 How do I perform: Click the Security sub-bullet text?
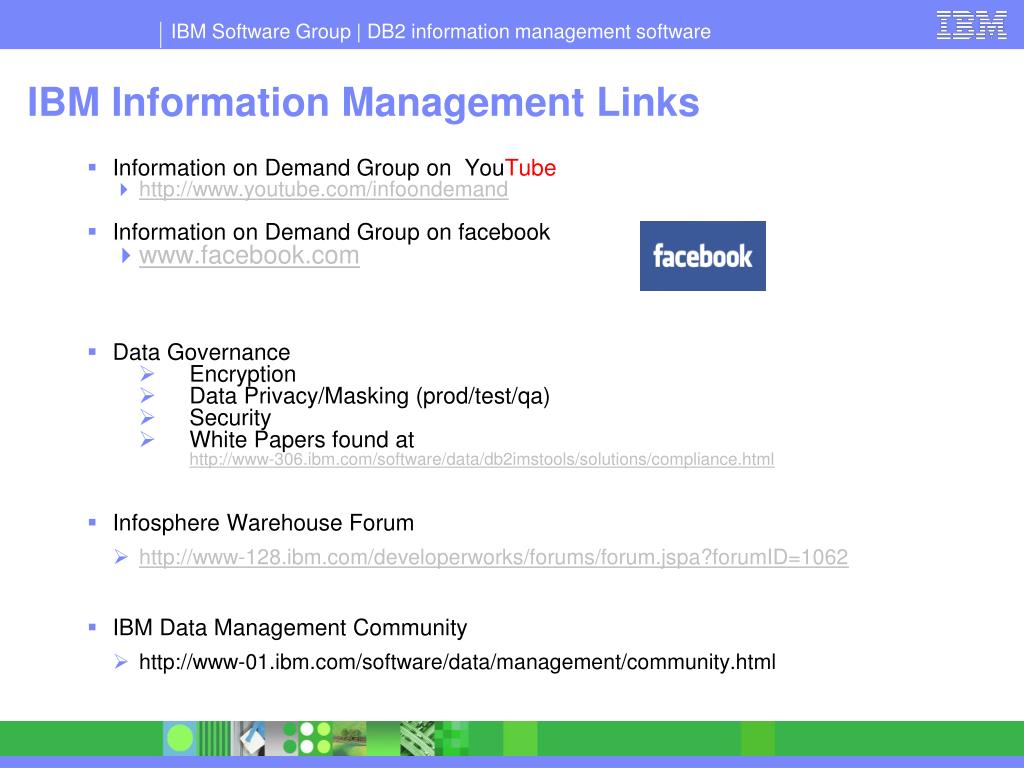tap(230, 418)
